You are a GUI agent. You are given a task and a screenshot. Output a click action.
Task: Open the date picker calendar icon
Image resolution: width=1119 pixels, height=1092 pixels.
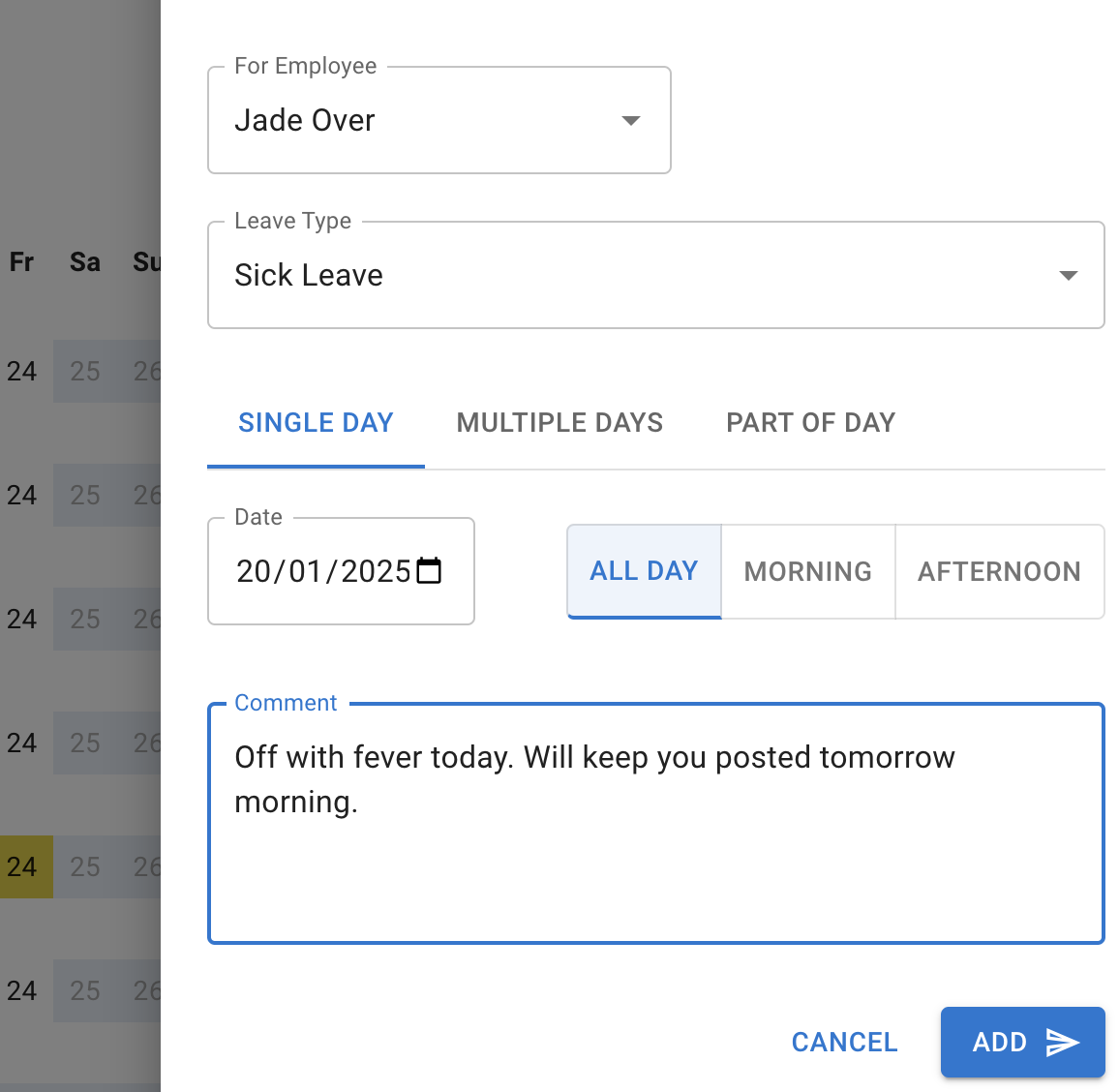point(429,571)
